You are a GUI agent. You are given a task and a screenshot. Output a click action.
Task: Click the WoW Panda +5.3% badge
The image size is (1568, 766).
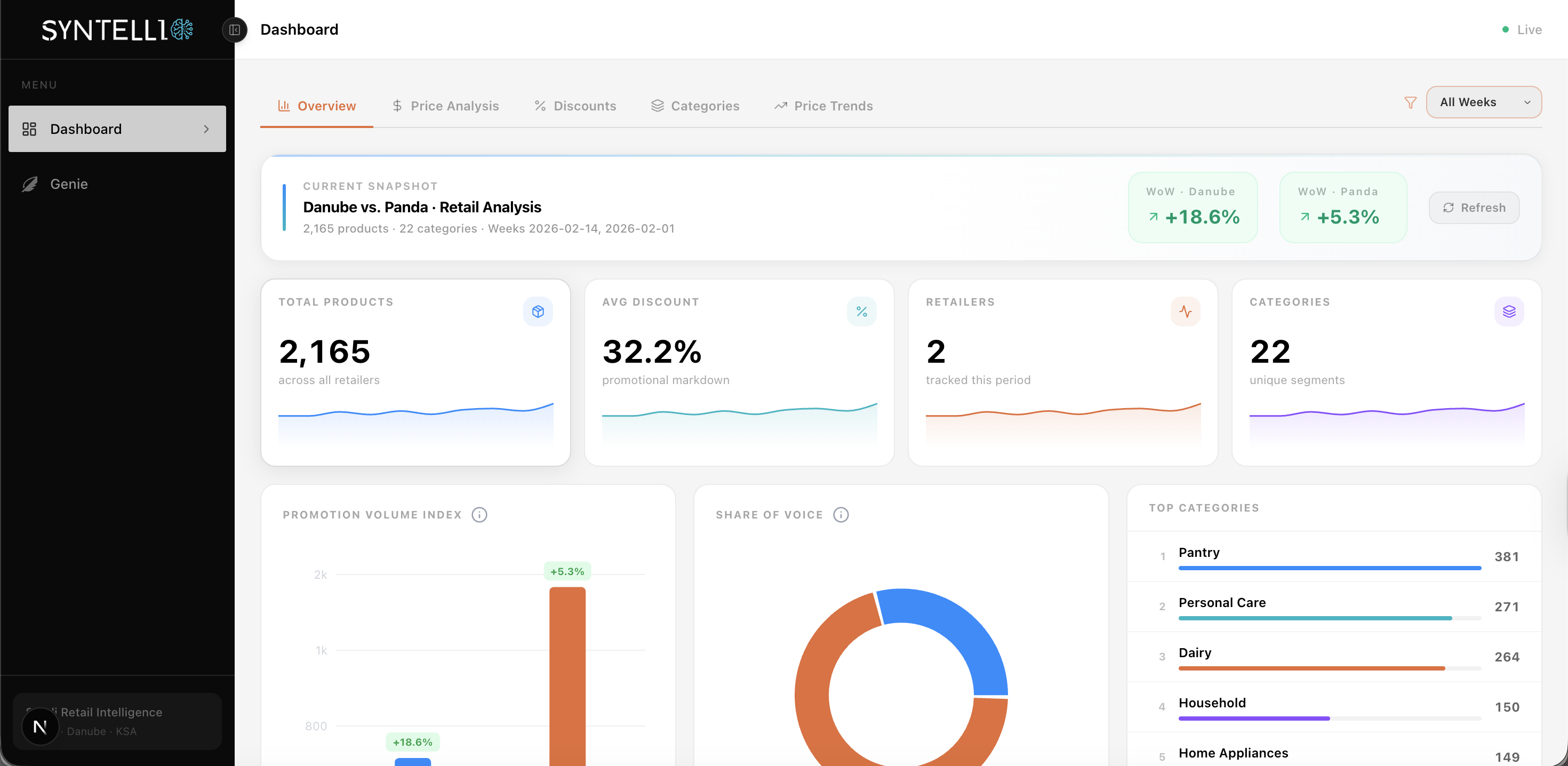[1343, 207]
